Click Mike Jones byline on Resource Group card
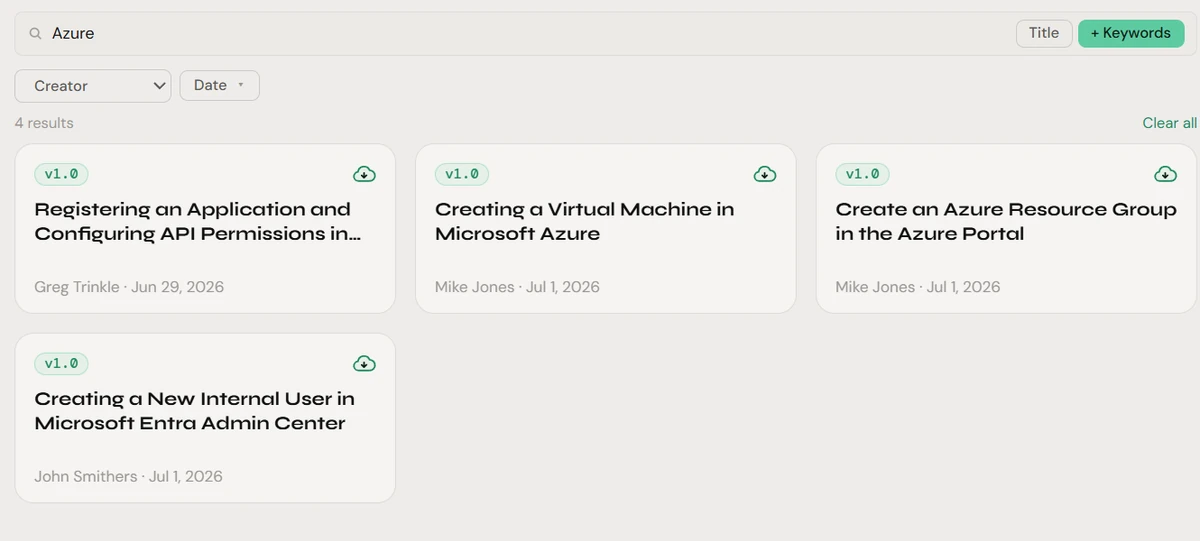1200x541 pixels. tap(918, 287)
